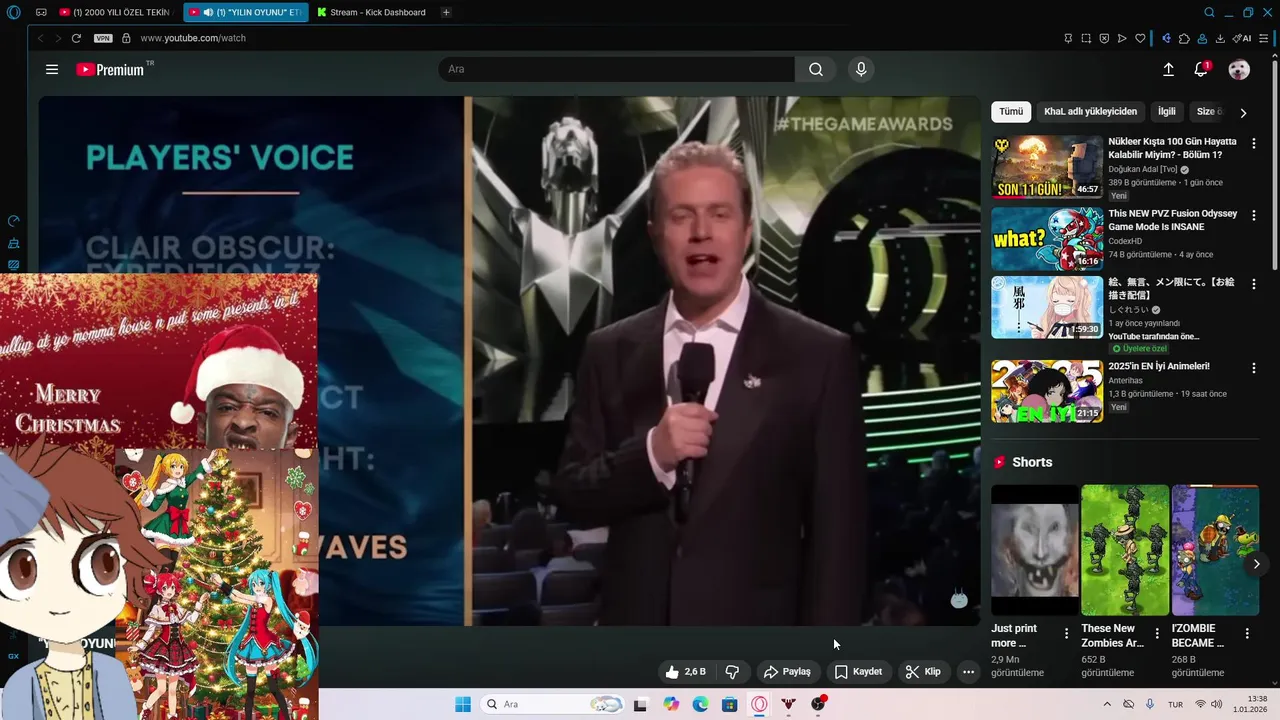Open the YouTube create upload icon

coord(1168,69)
